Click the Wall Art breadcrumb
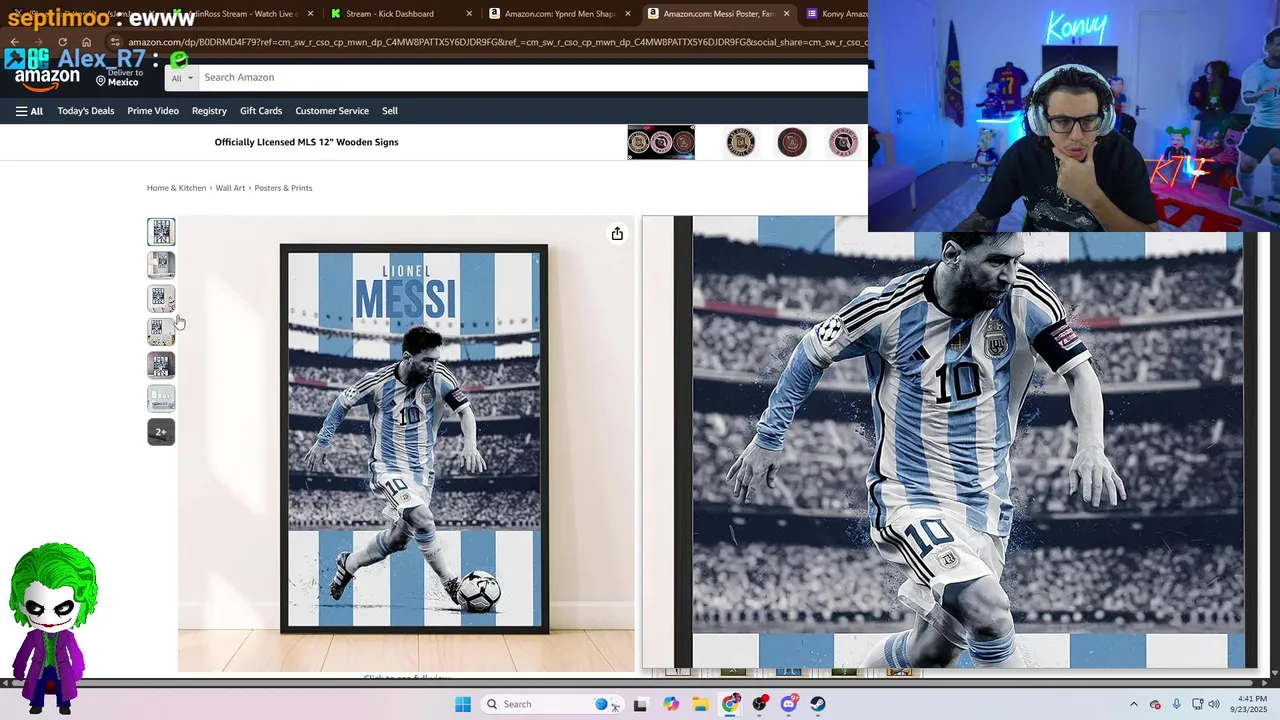The image size is (1280, 720). [230, 188]
